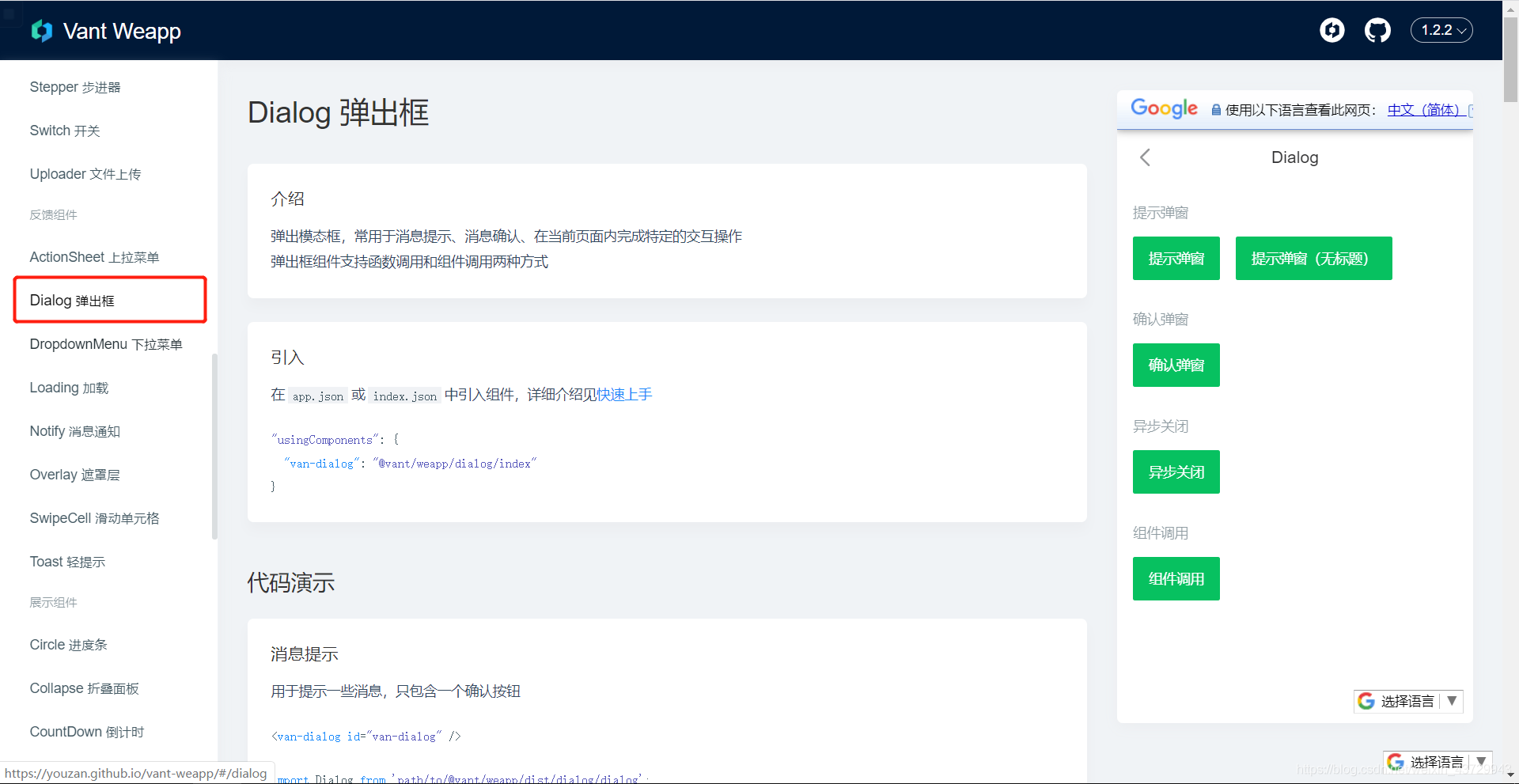Image resolution: width=1519 pixels, height=784 pixels.
Task: Click the index.json inline code
Action: click(x=405, y=396)
